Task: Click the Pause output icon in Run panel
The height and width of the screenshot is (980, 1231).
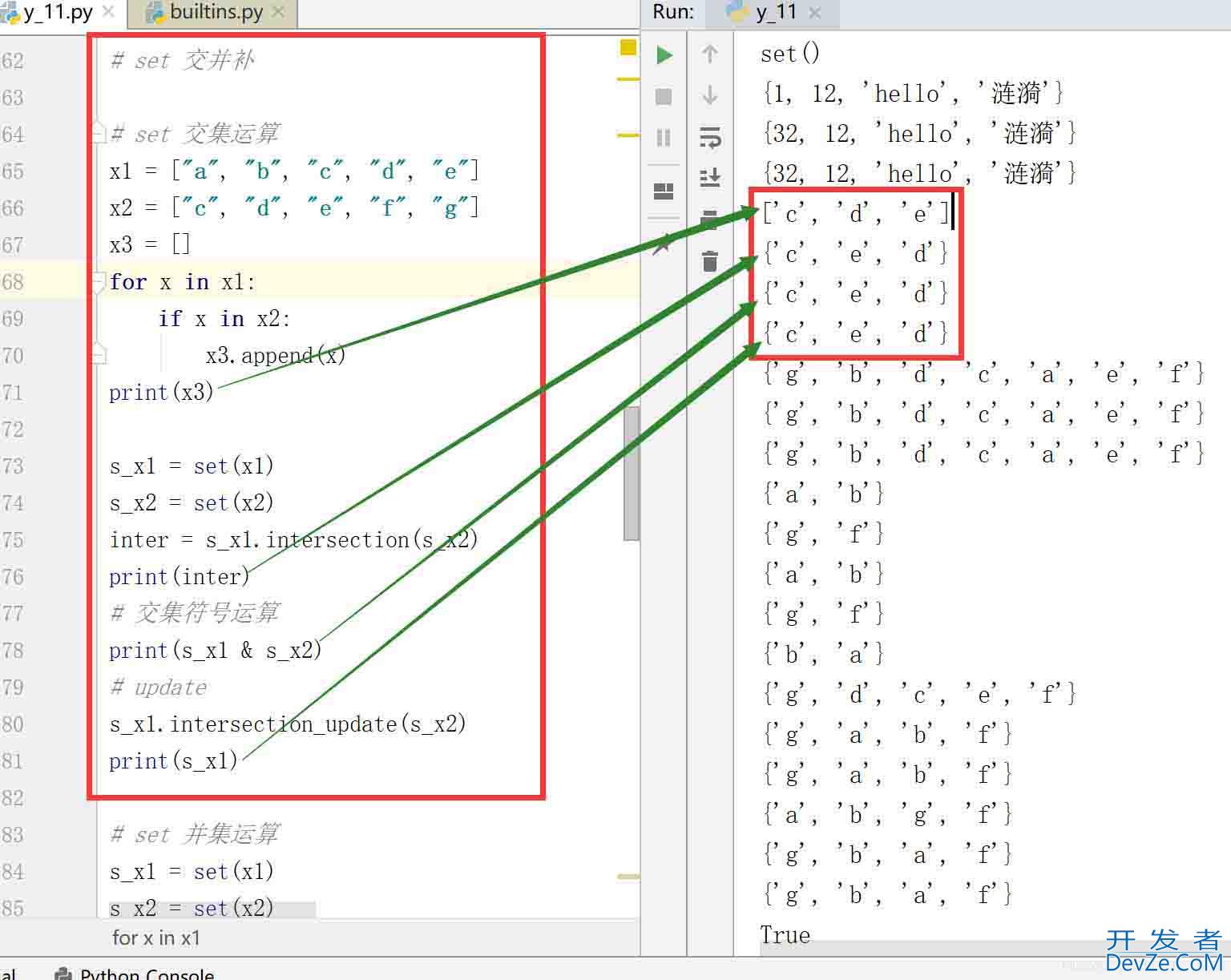Action: 664,138
